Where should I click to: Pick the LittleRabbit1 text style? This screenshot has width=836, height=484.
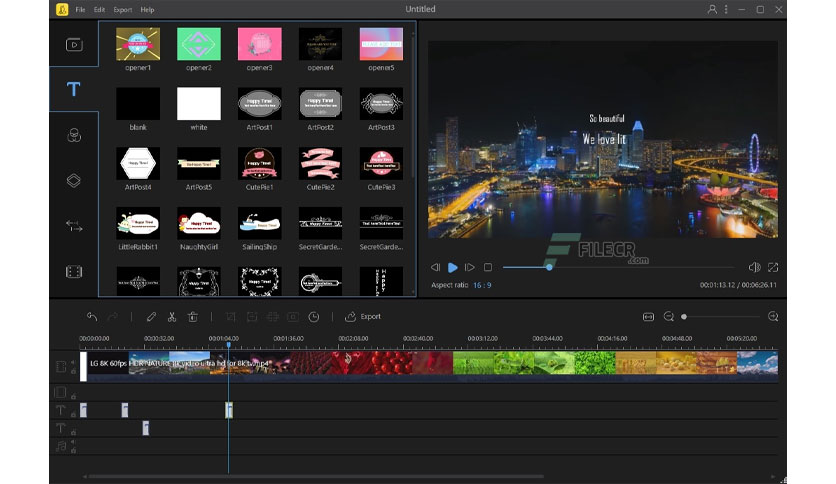pyautogui.click(x=138, y=223)
